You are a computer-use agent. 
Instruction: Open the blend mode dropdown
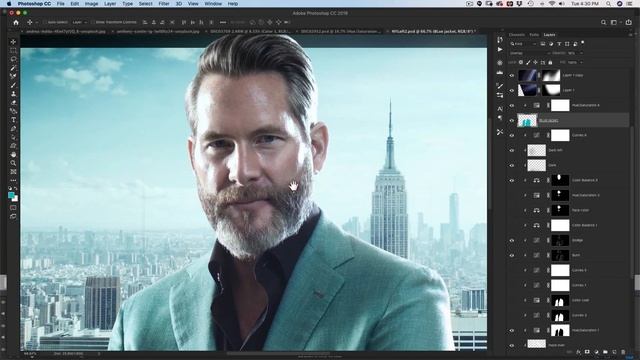pos(529,53)
